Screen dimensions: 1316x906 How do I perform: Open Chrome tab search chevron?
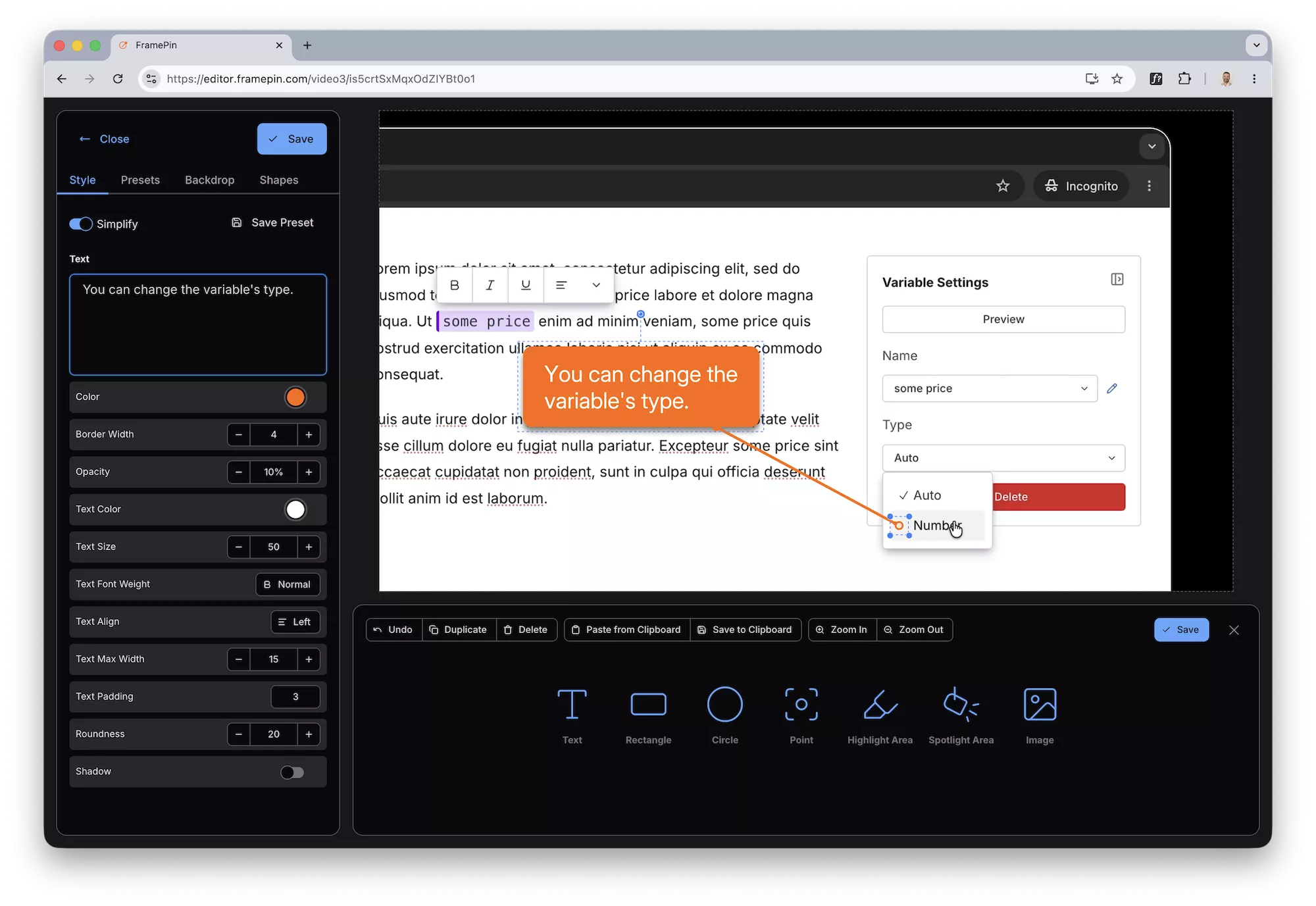pos(1256,45)
